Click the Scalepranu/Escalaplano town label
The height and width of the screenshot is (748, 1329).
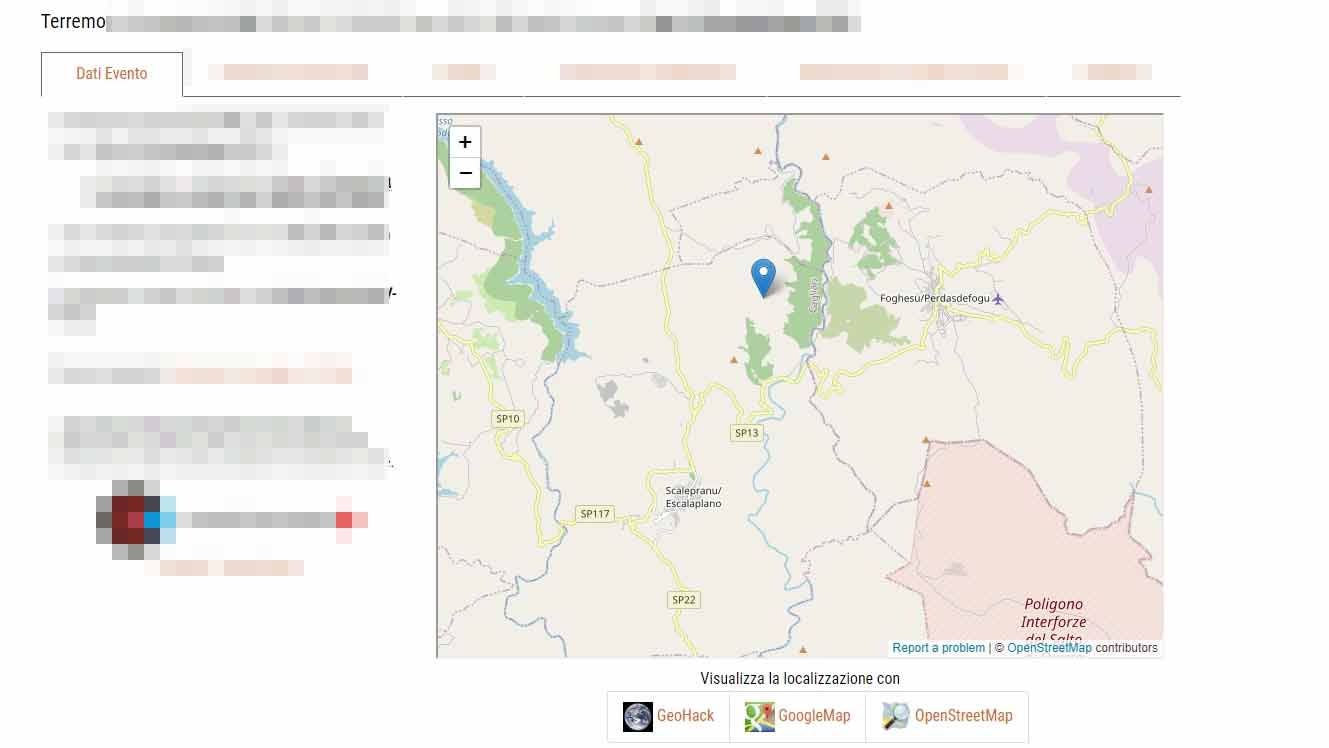pos(693,497)
